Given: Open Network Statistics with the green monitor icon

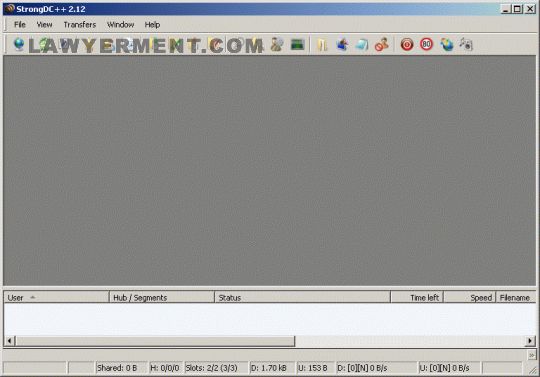Looking at the screenshot, I should click(297, 44).
